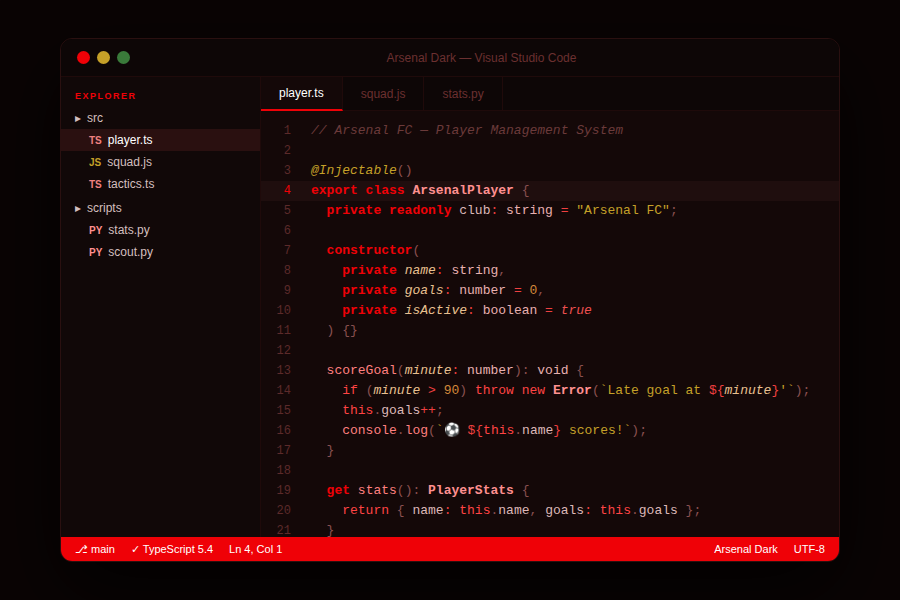Screen dimensions: 900x600
Task: Click the return keyword on line 20
Action: tap(366, 510)
